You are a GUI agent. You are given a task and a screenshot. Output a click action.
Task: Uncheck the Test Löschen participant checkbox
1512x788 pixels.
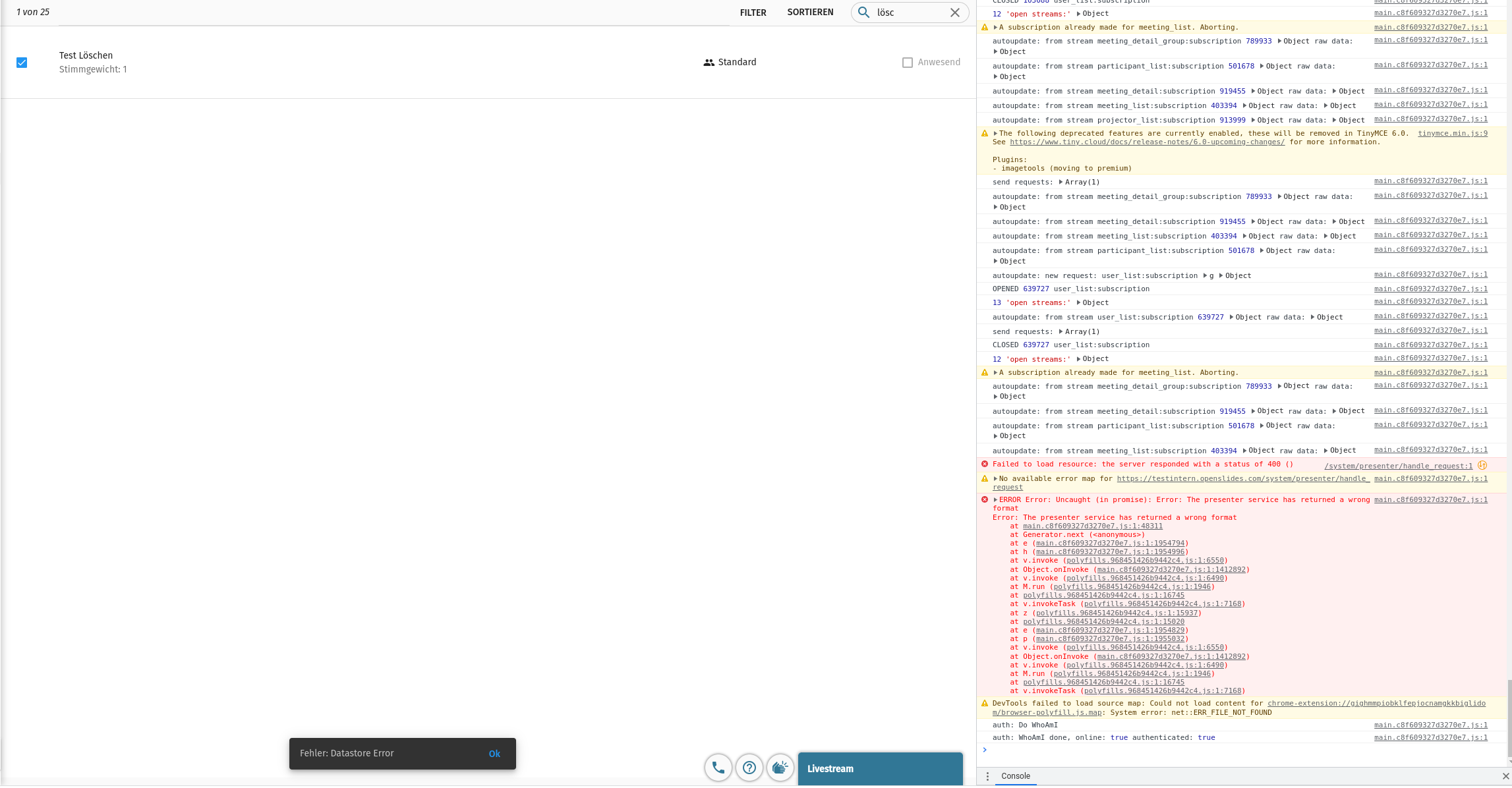[x=22, y=62]
